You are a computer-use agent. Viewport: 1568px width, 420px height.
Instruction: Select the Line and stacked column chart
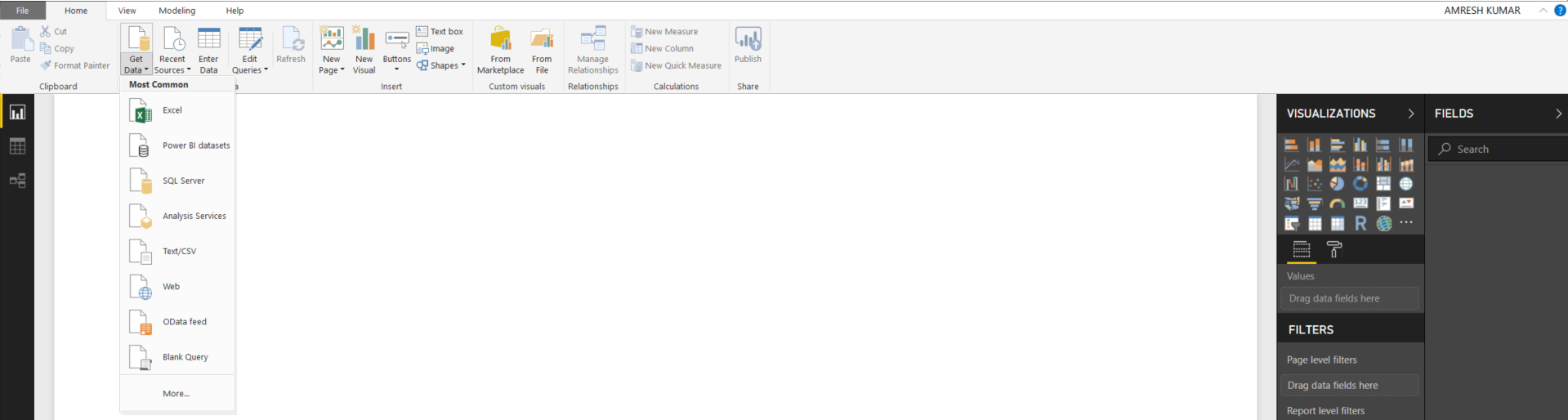tap(1360, 164)
